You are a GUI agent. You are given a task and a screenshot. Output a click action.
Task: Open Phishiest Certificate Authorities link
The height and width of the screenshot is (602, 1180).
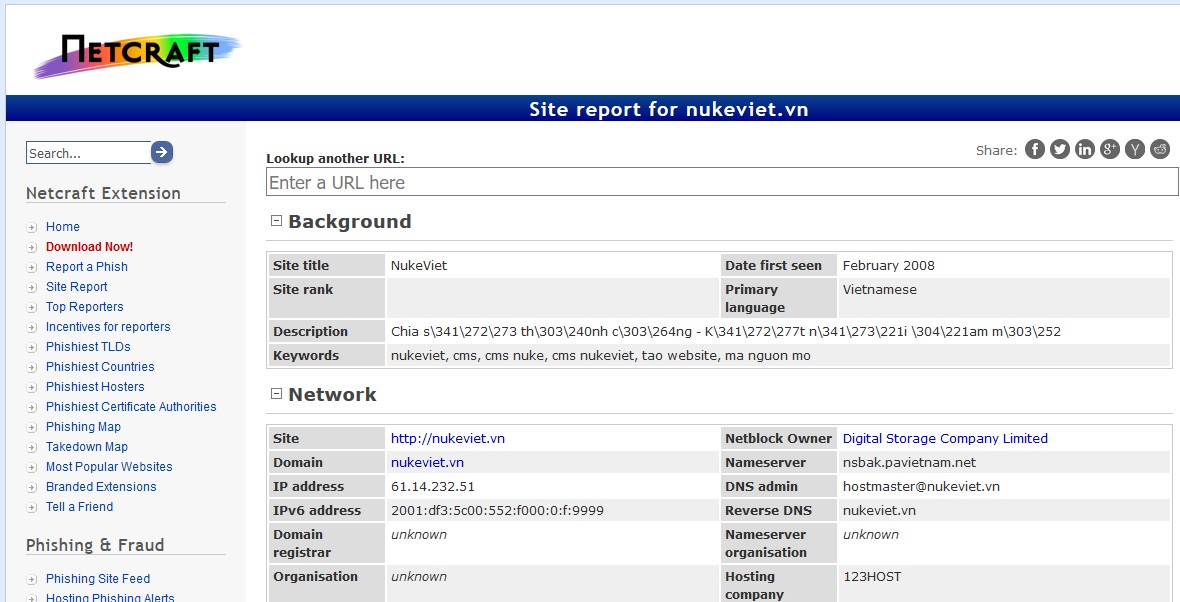click(x=131, y=407)
